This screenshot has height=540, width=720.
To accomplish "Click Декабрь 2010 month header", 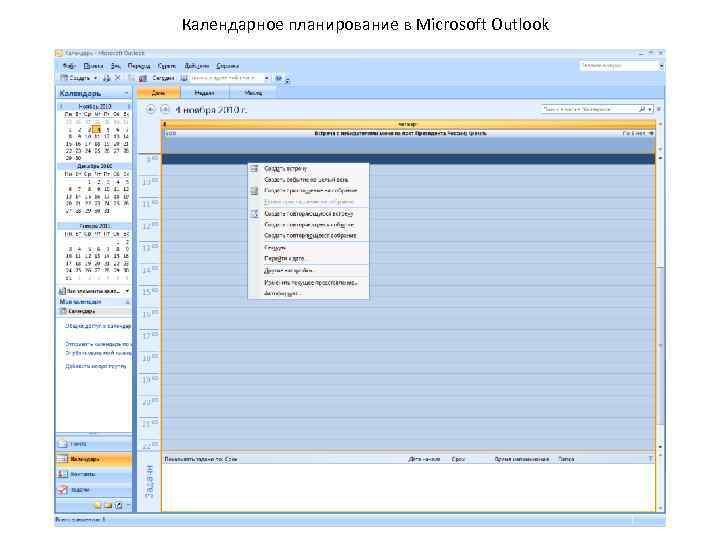I will point(95,166).
